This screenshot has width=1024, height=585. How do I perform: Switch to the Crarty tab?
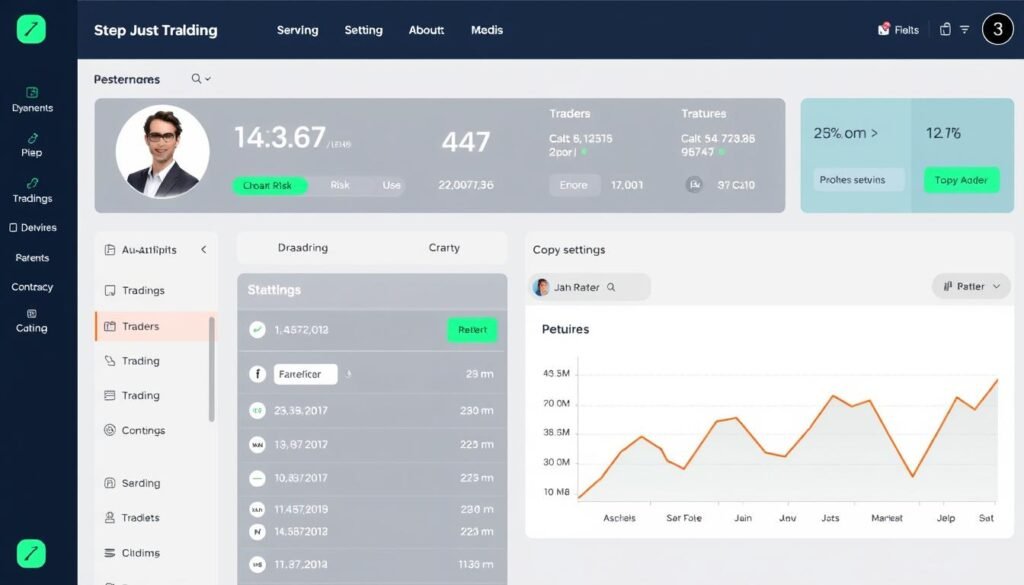(444, 248)
